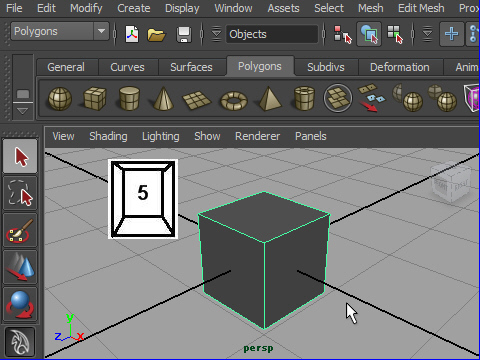Image resolution: width=480 pixels, height=360 pixels.
Task: Switch to the General shelf tab
Action: (66, 67)
